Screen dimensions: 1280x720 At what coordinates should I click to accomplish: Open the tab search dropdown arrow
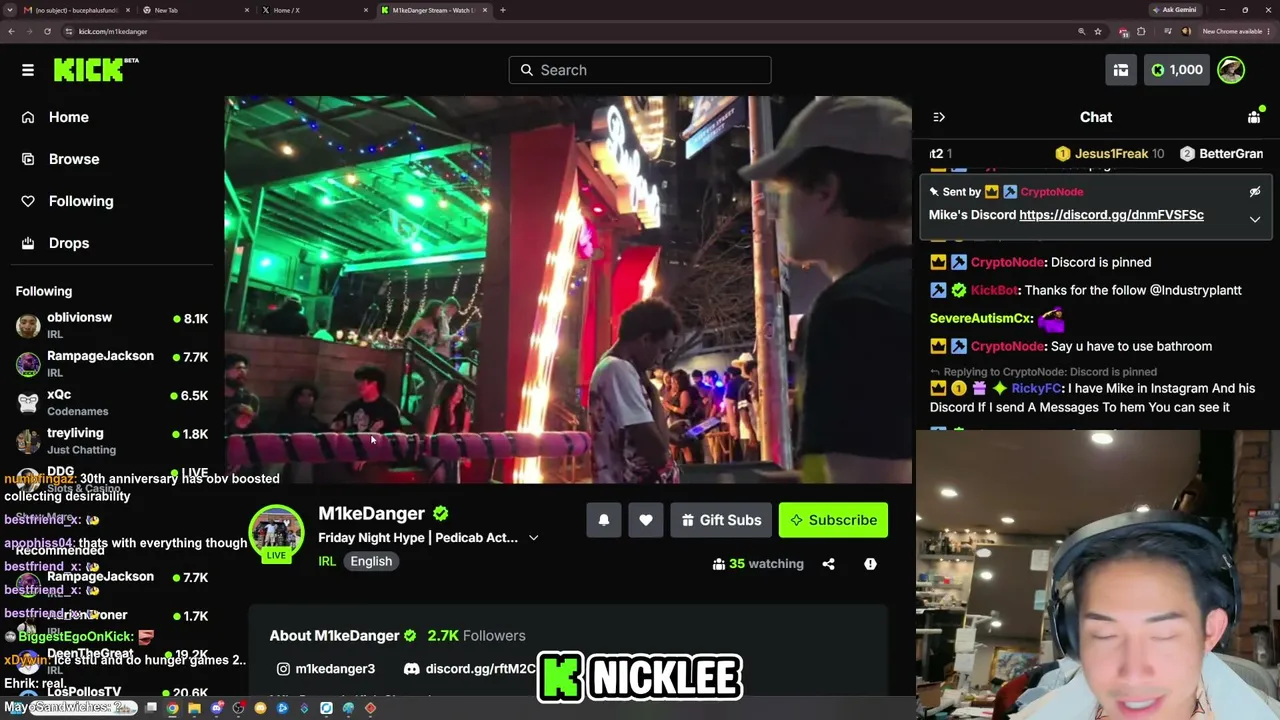pos(9,10)
